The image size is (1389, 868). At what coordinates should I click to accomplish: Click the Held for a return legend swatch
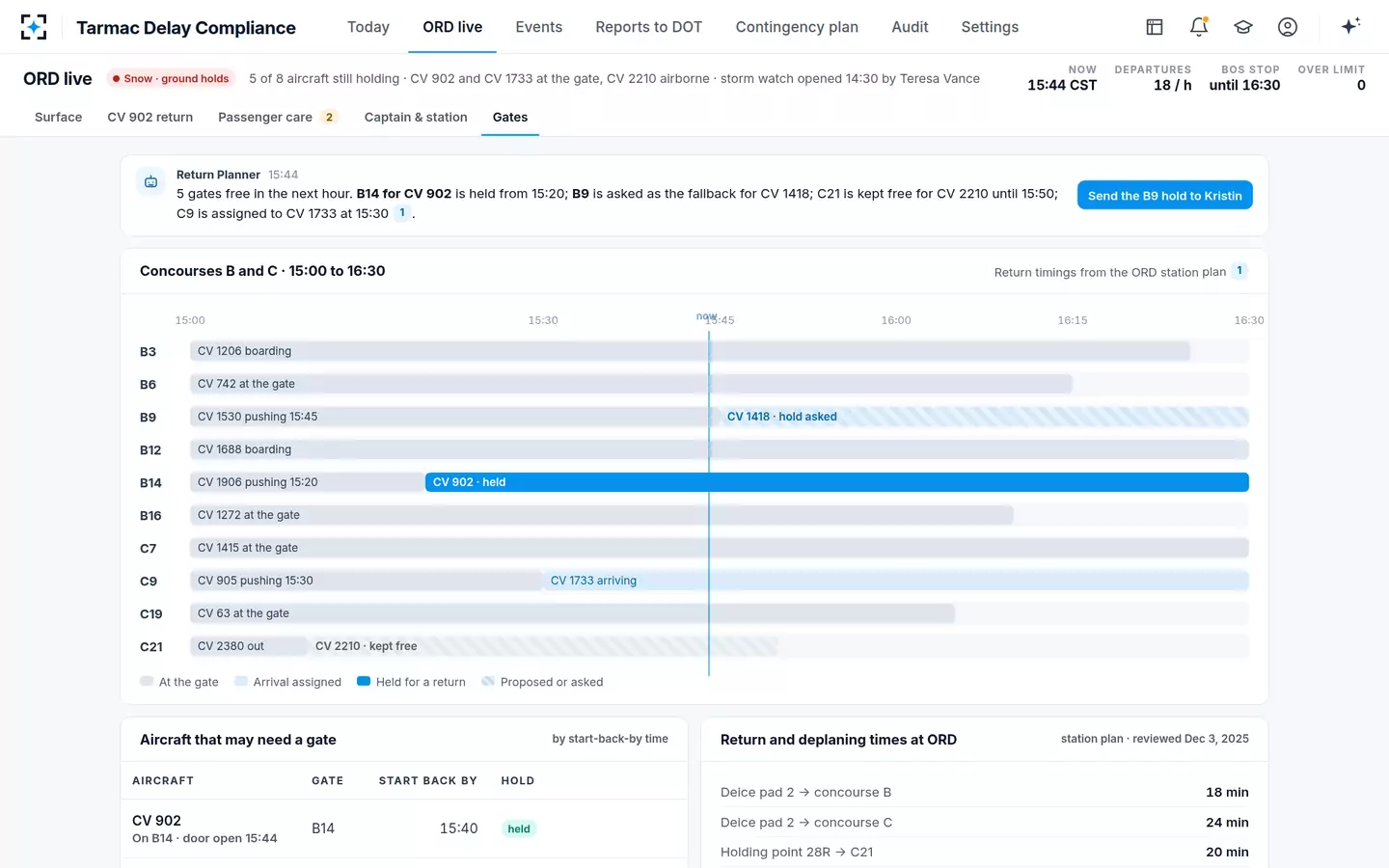point(364,681)
